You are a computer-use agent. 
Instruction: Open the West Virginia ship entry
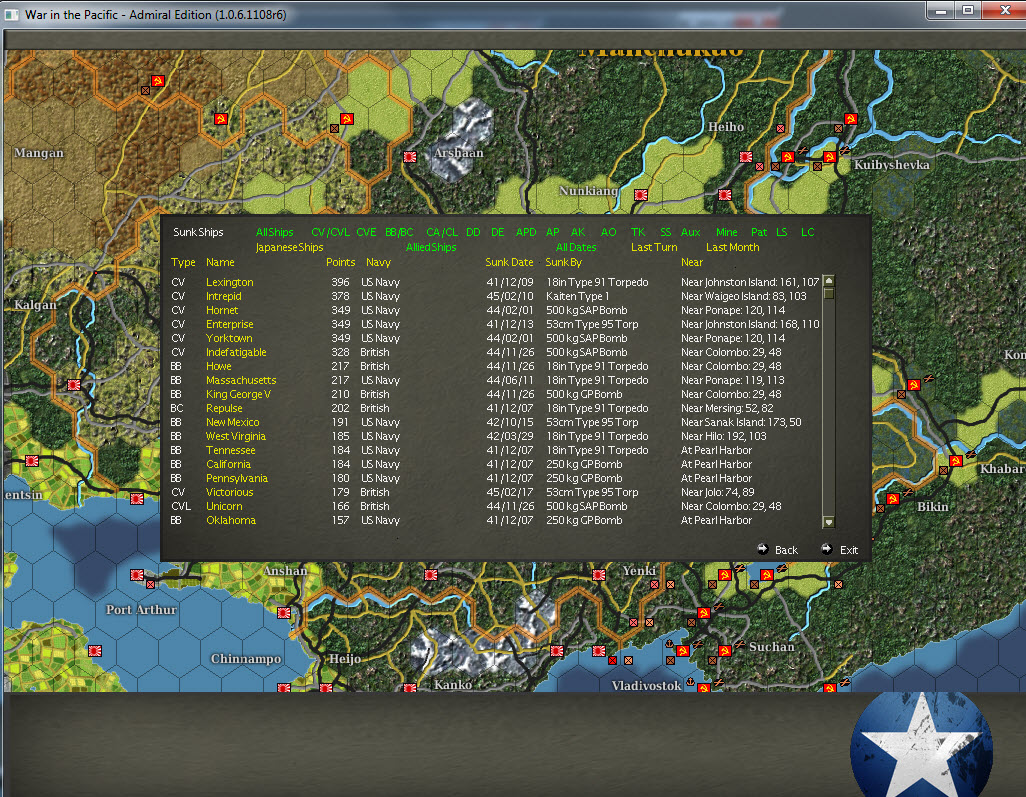click(236, 436)
